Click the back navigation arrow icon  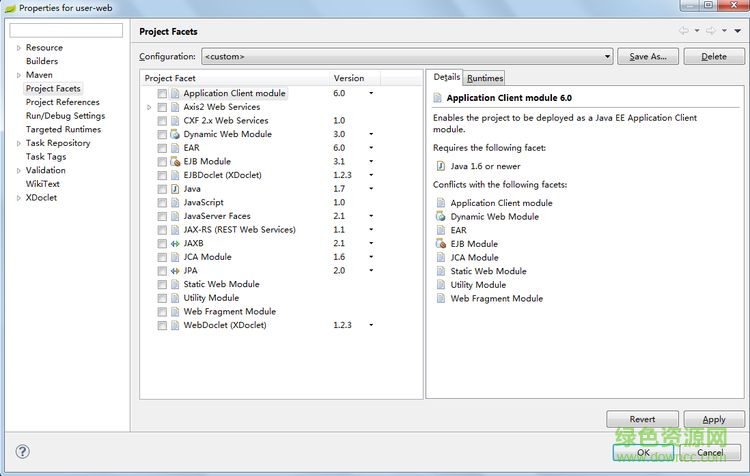[x=684, y=32]
